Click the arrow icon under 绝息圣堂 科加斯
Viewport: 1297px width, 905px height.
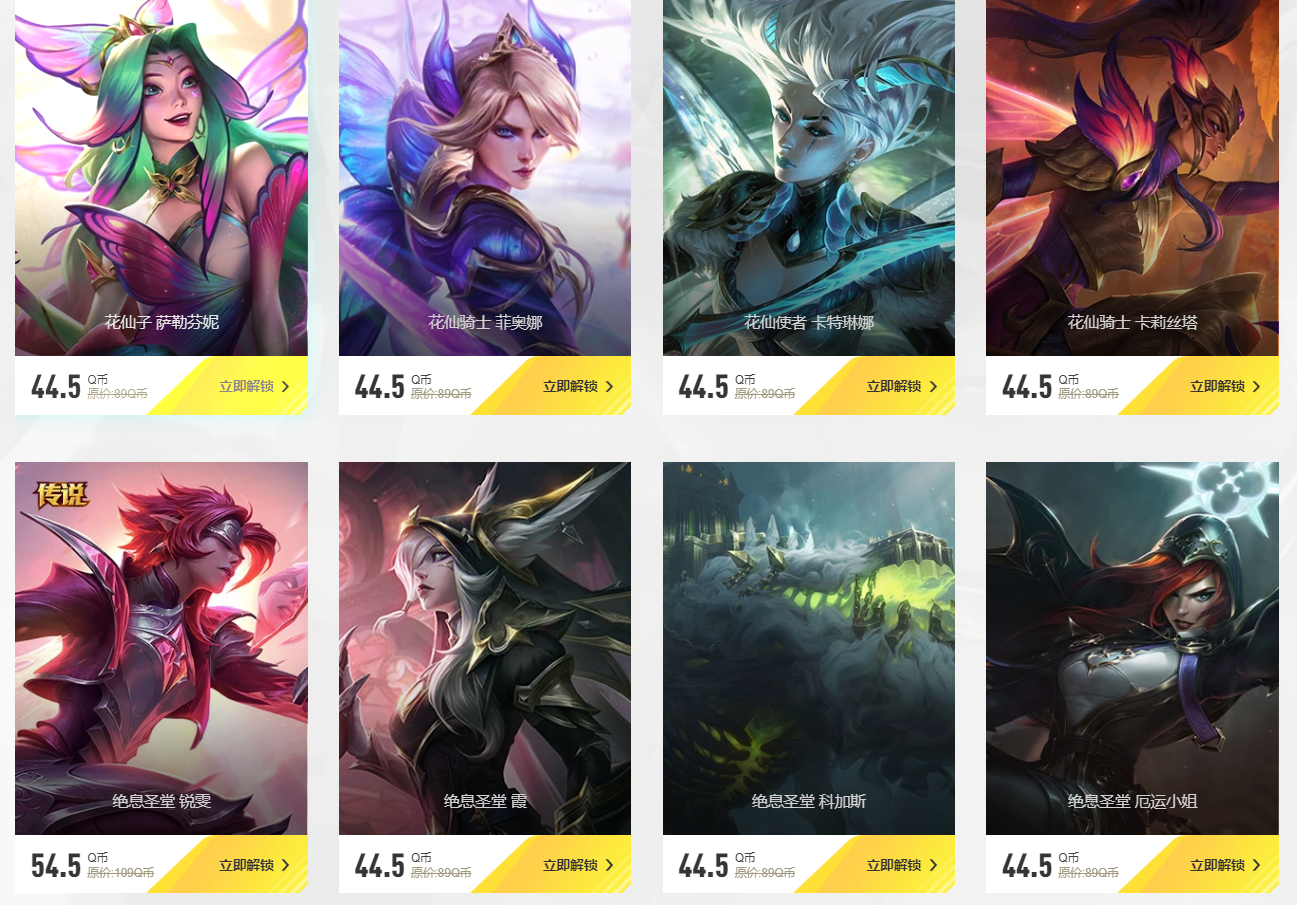[x=934, y=865]
